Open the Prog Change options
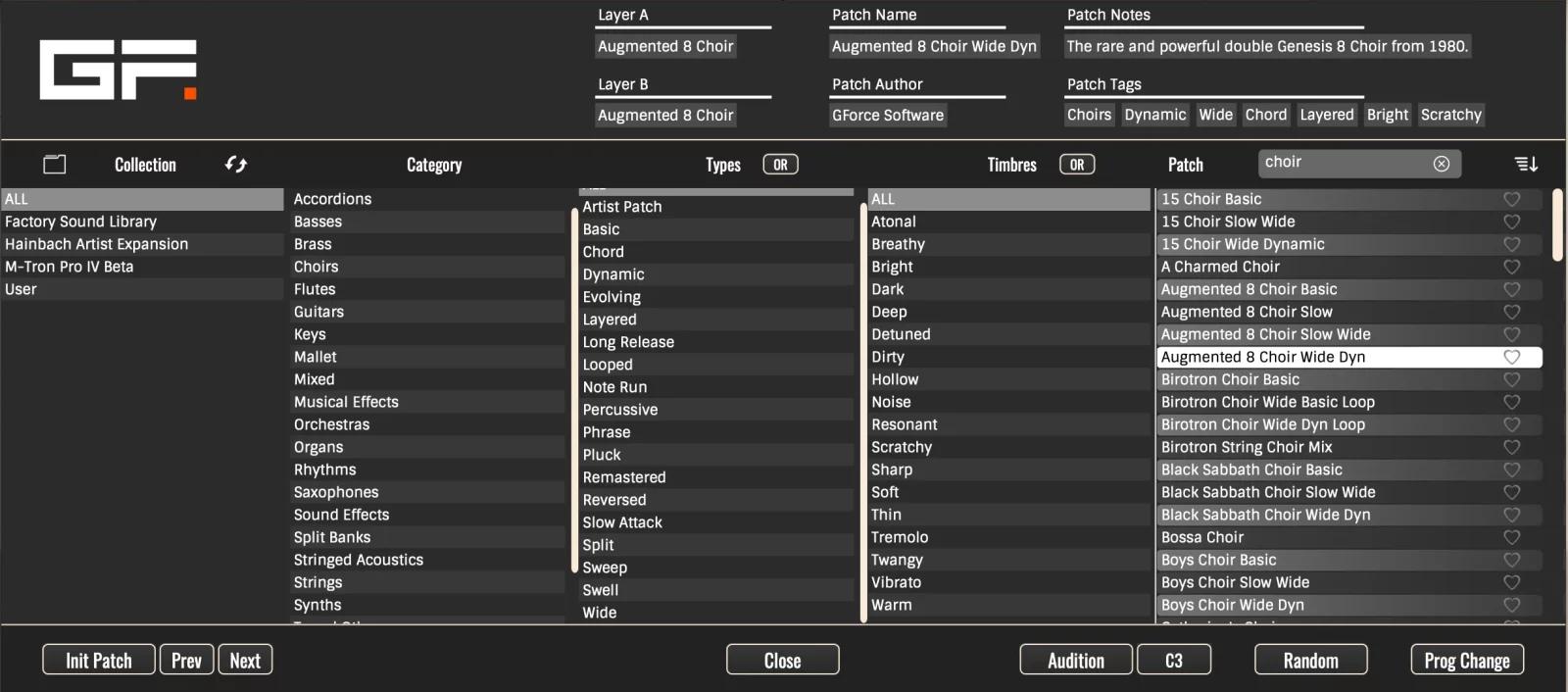 click(1466, 660)
